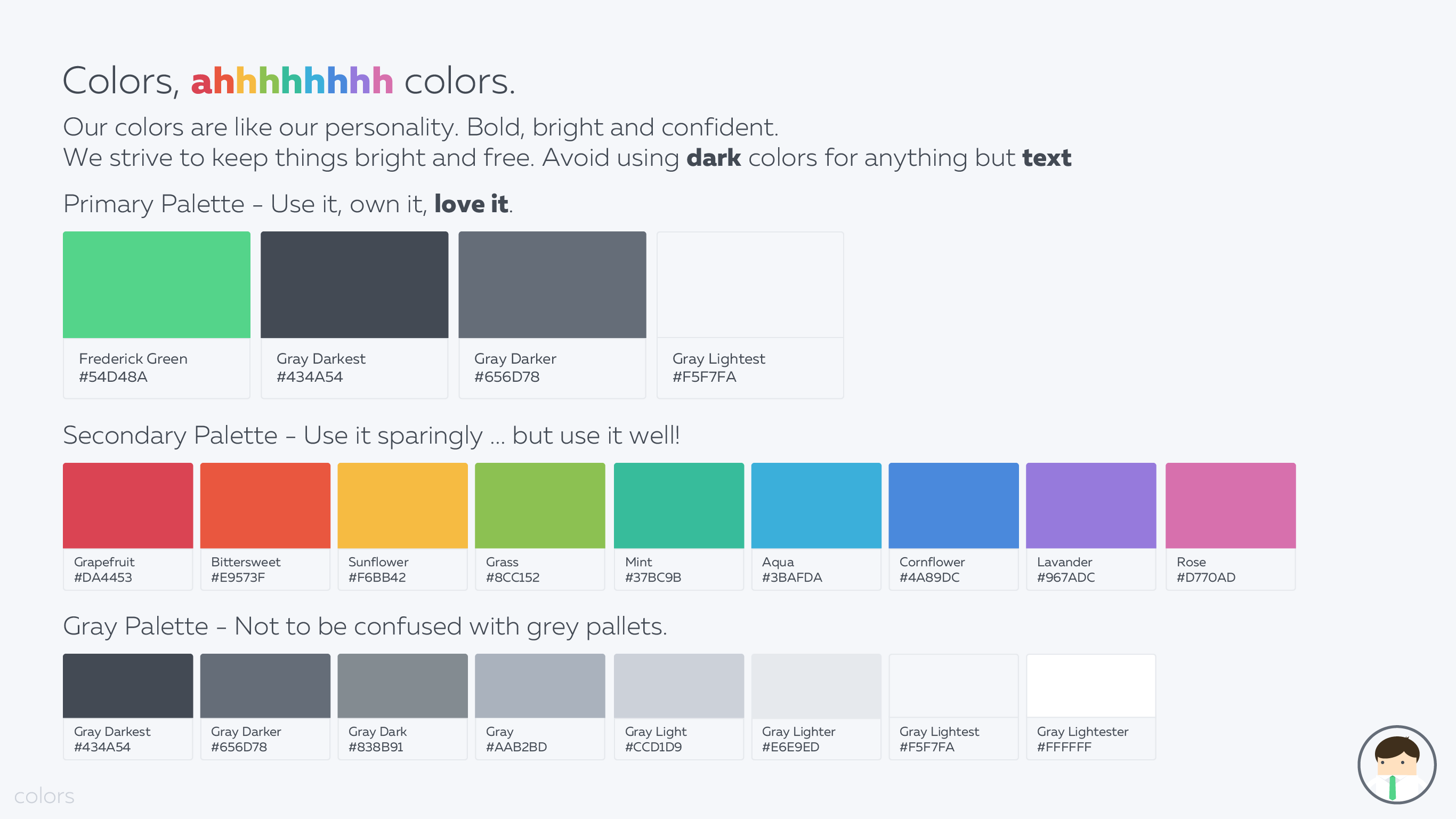1456x819 pixels.
Task: Pick the Gray Light #CCD1D9 swatch
Action: [x=678, y=686]
